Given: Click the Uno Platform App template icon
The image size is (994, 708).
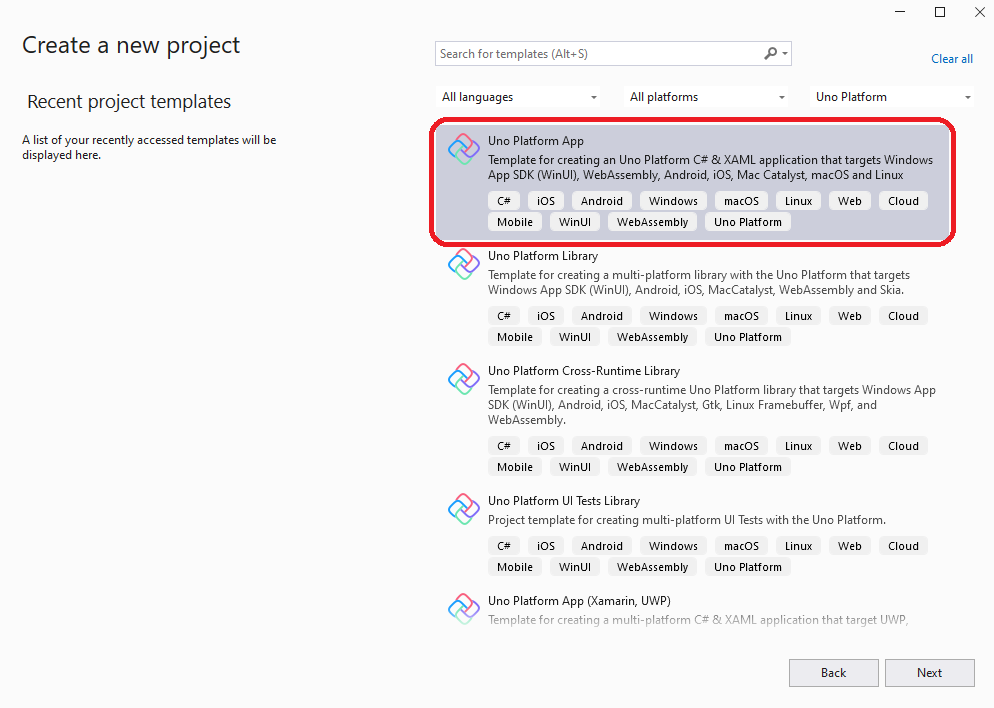Looking at the screenshot, I should [x=463, y=149].
